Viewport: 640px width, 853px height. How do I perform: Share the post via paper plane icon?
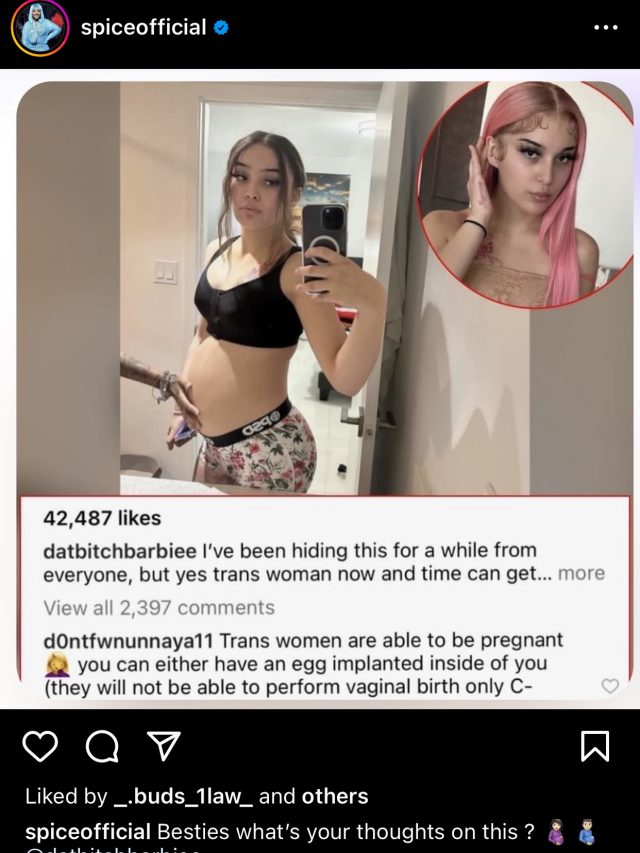(164, 745)
